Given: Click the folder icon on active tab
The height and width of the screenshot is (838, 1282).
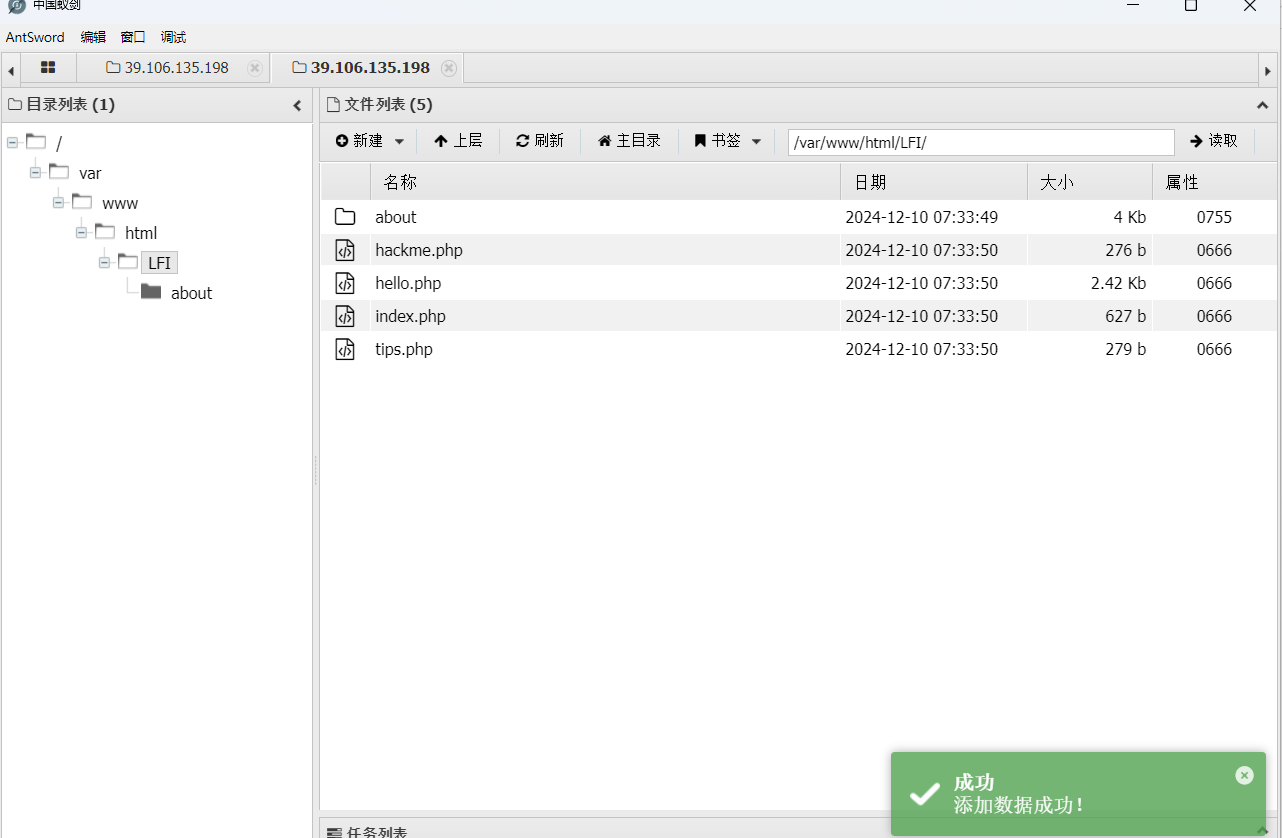Looking at the screenshot, I should 299,68.
